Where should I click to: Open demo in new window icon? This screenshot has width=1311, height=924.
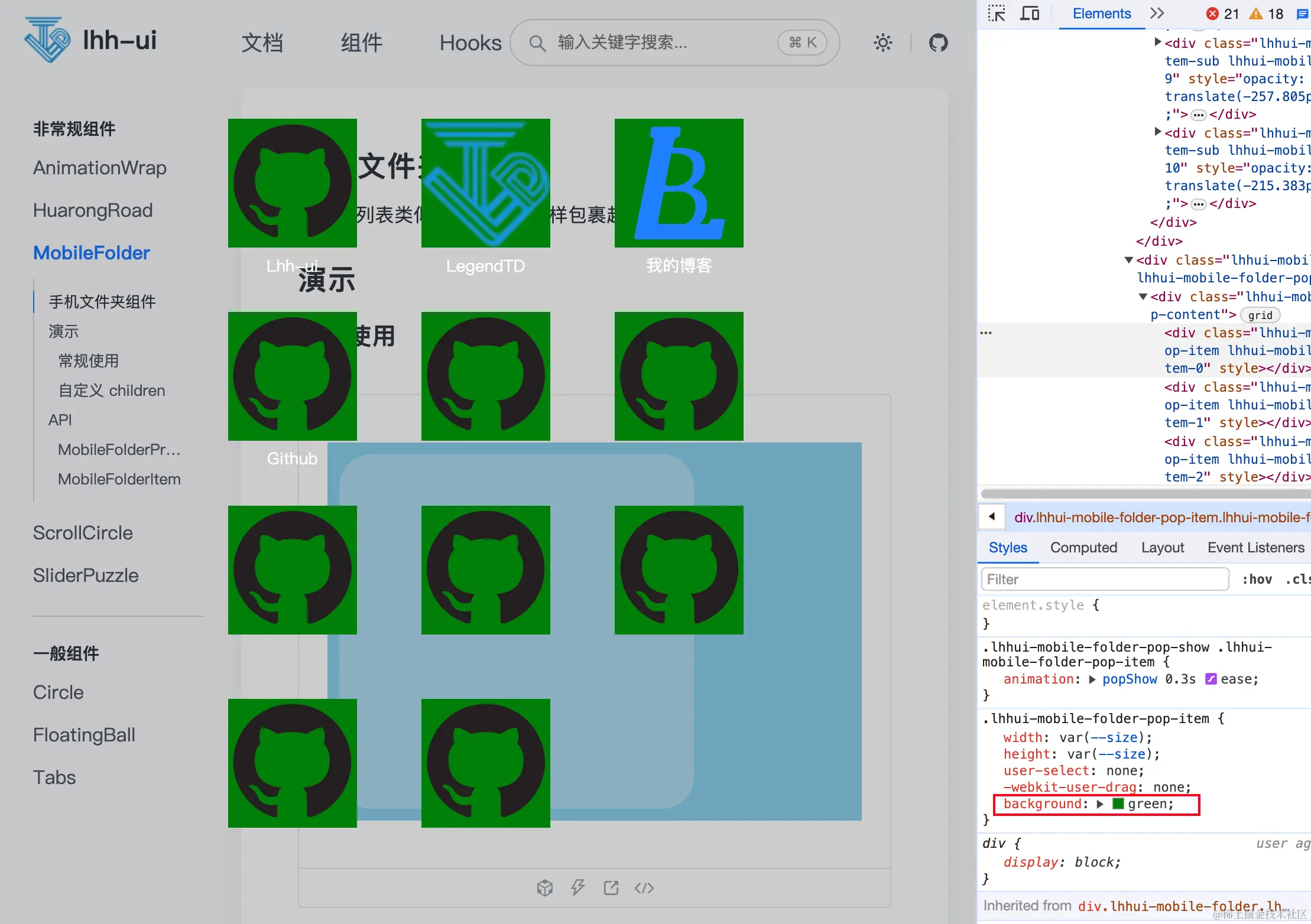point(611,887)
